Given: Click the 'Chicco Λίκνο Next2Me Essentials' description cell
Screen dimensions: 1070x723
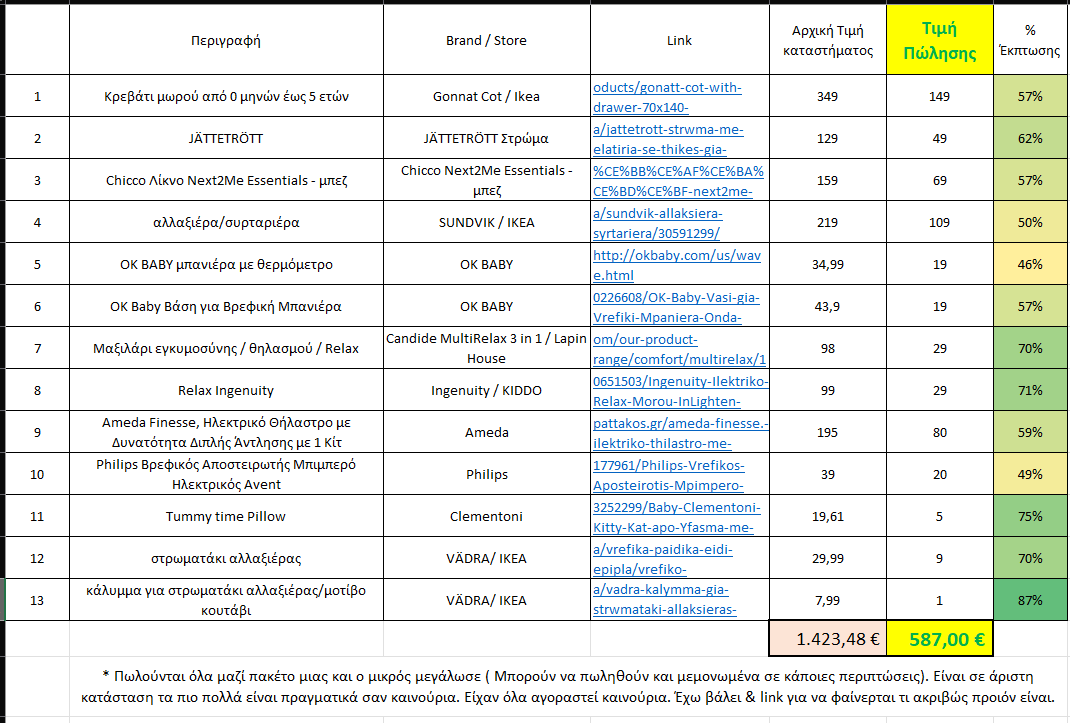Looking at the screenshot, I should [x=226, y=180].
